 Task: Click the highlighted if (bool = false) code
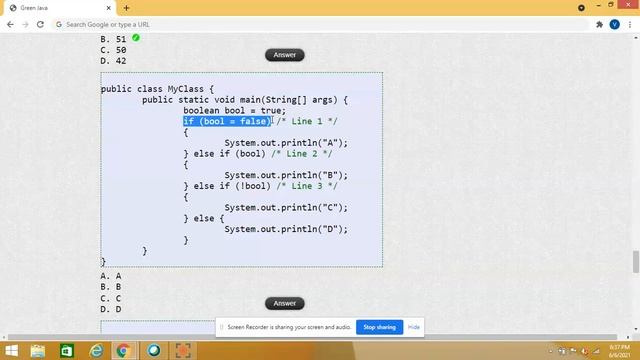(227, 121)
